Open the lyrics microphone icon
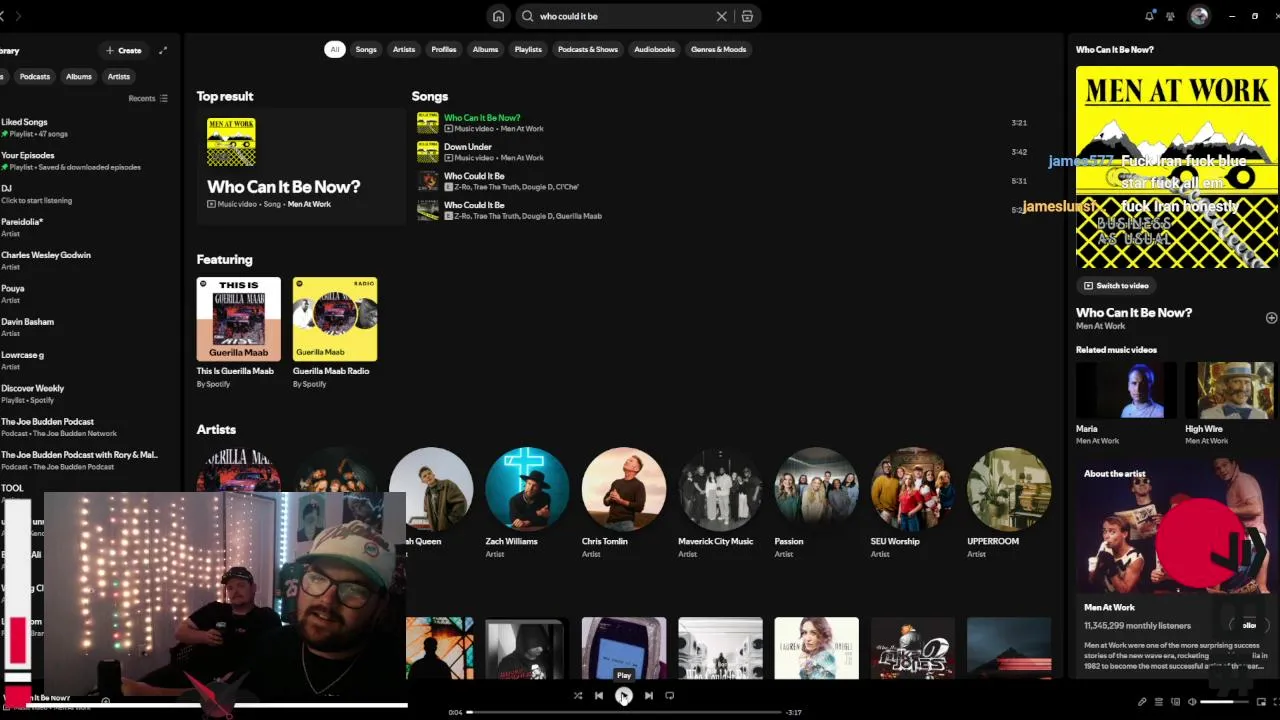This screenshot has height=720, width=1280. pos(1142,702)
